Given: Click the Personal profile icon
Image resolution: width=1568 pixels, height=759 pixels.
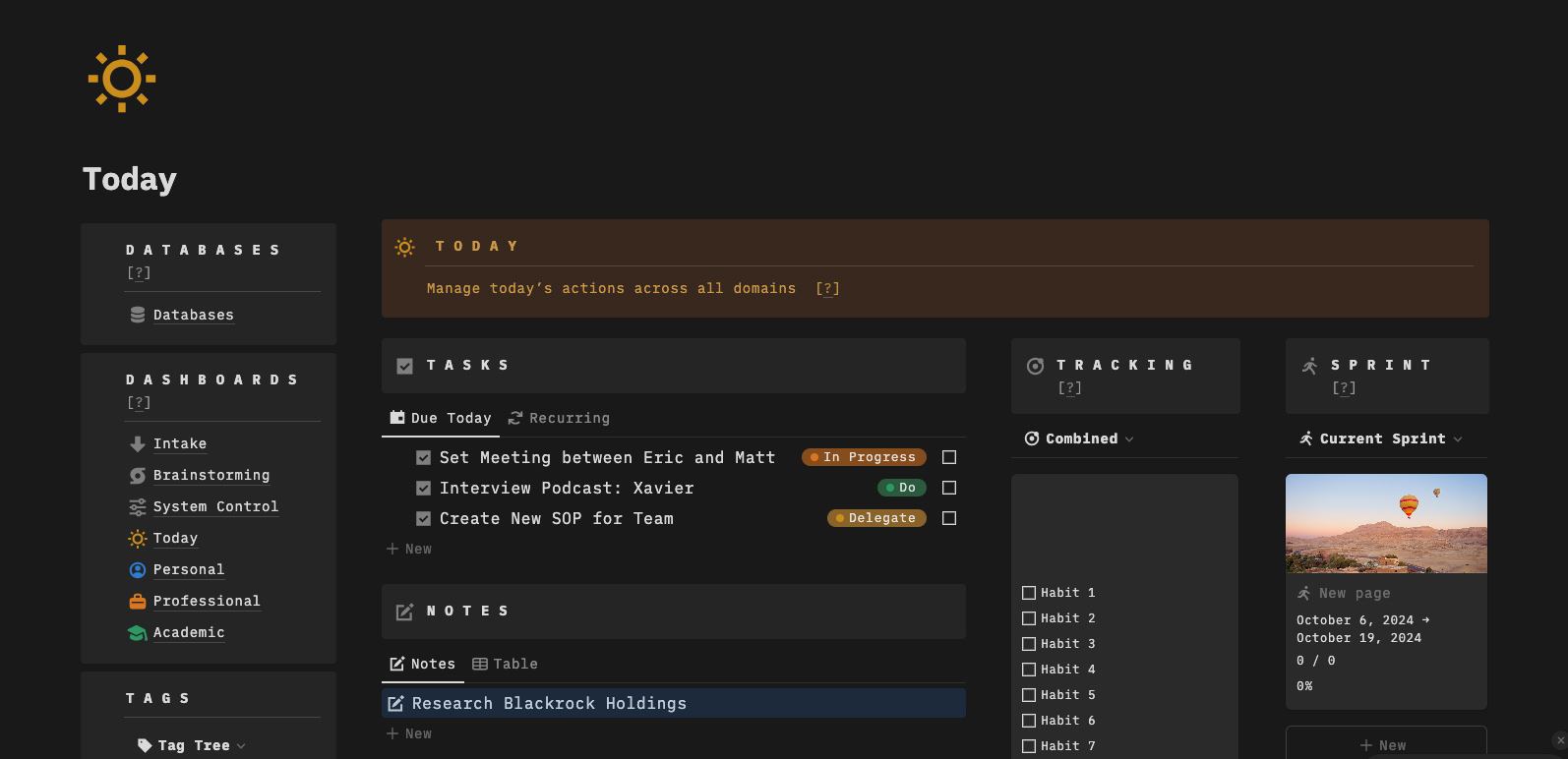Looking at the screenshot, I should pos(138,570).
